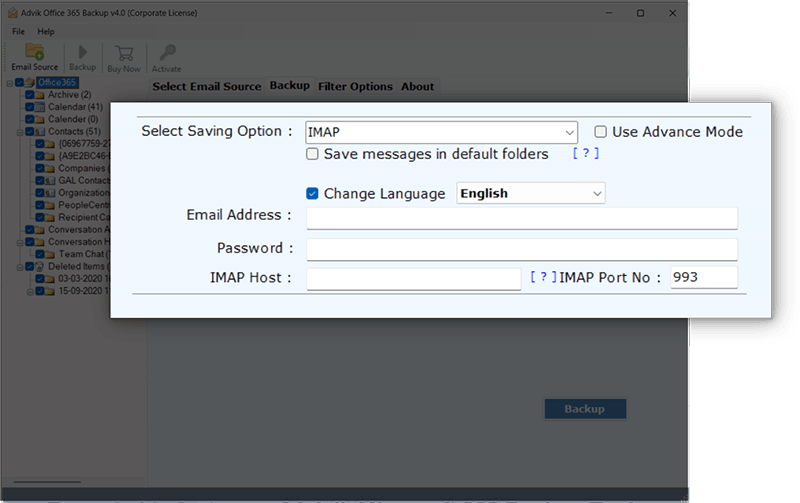Collapse the Office365 tree node
This screenshot has width=800, height=503.
[x=10, y=83]
